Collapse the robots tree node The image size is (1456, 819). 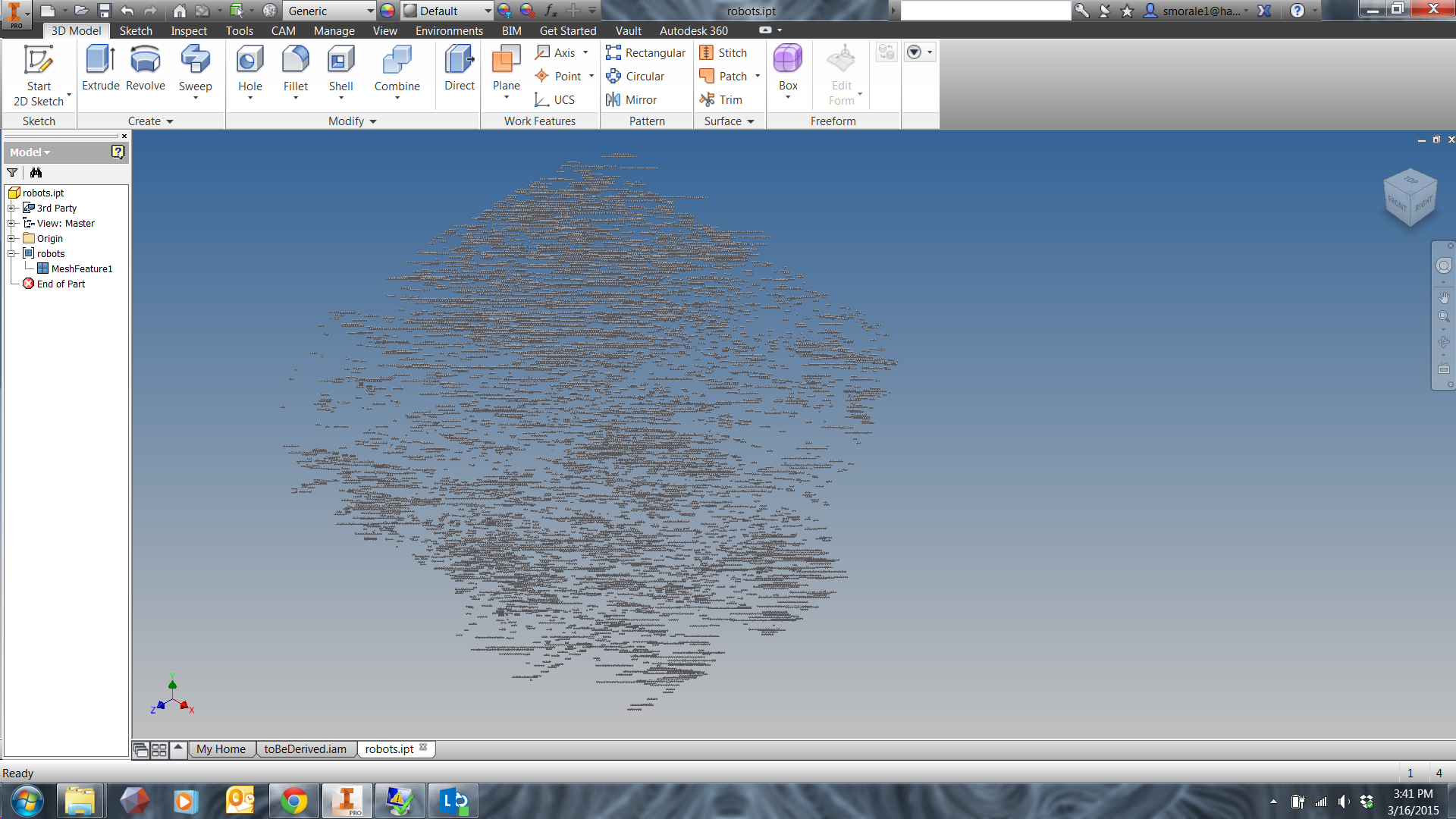(x=11, y=253)
